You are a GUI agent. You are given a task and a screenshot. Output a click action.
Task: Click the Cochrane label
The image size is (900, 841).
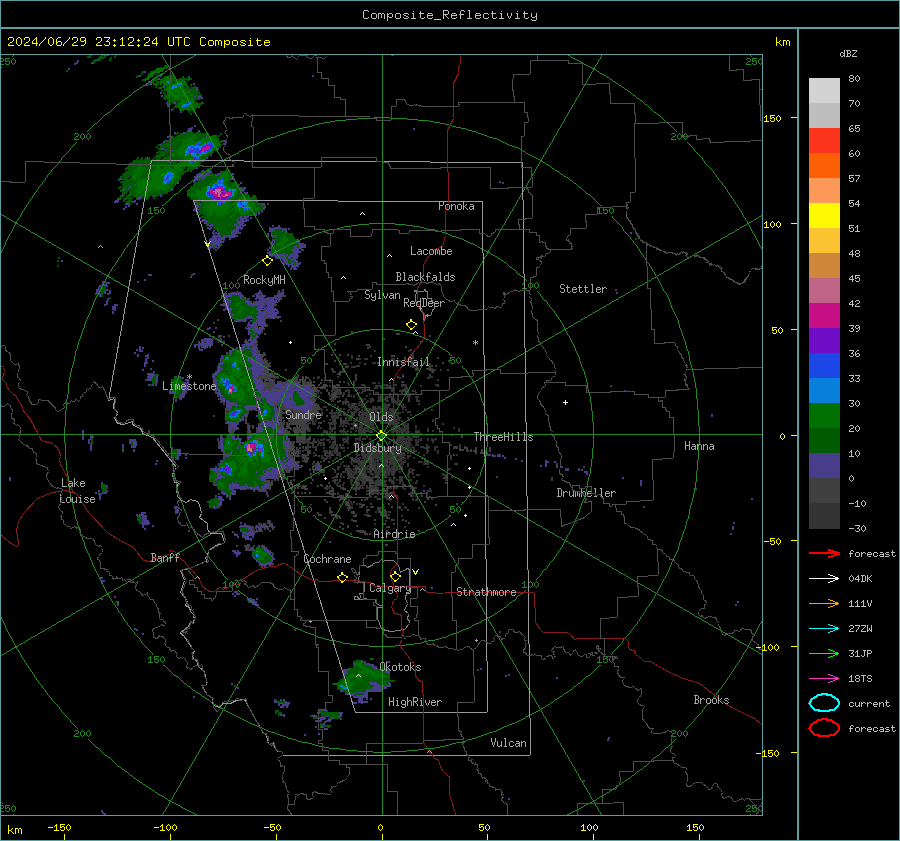point(327,559)
